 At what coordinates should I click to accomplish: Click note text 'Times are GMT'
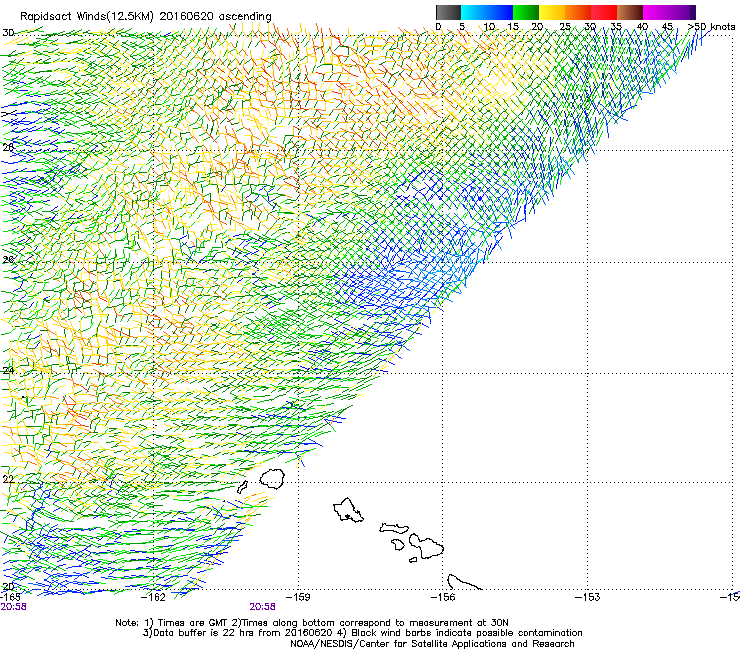click(x=193, y=623)
